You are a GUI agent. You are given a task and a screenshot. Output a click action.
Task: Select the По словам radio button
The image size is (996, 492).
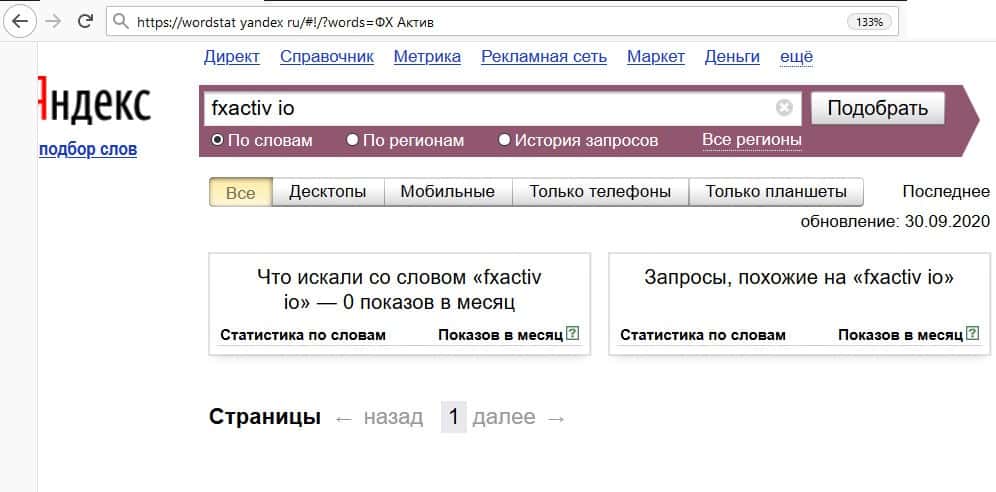(218, 140)
